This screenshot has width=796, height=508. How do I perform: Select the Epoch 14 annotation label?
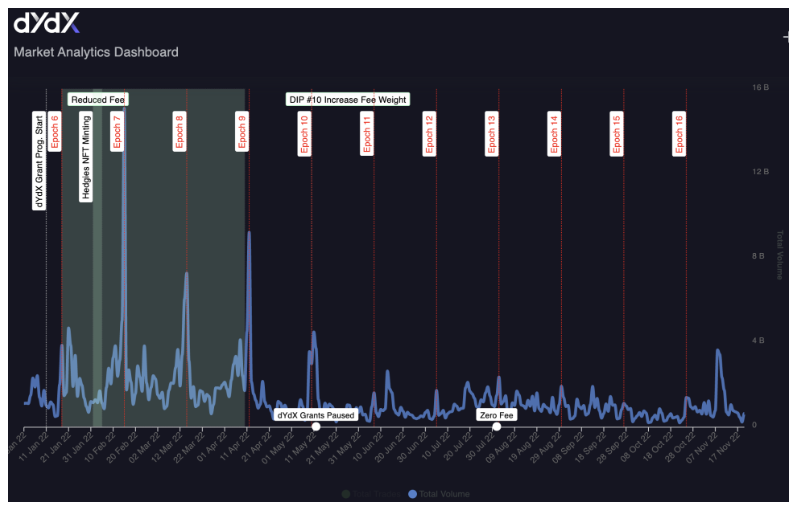pos(554,134)
